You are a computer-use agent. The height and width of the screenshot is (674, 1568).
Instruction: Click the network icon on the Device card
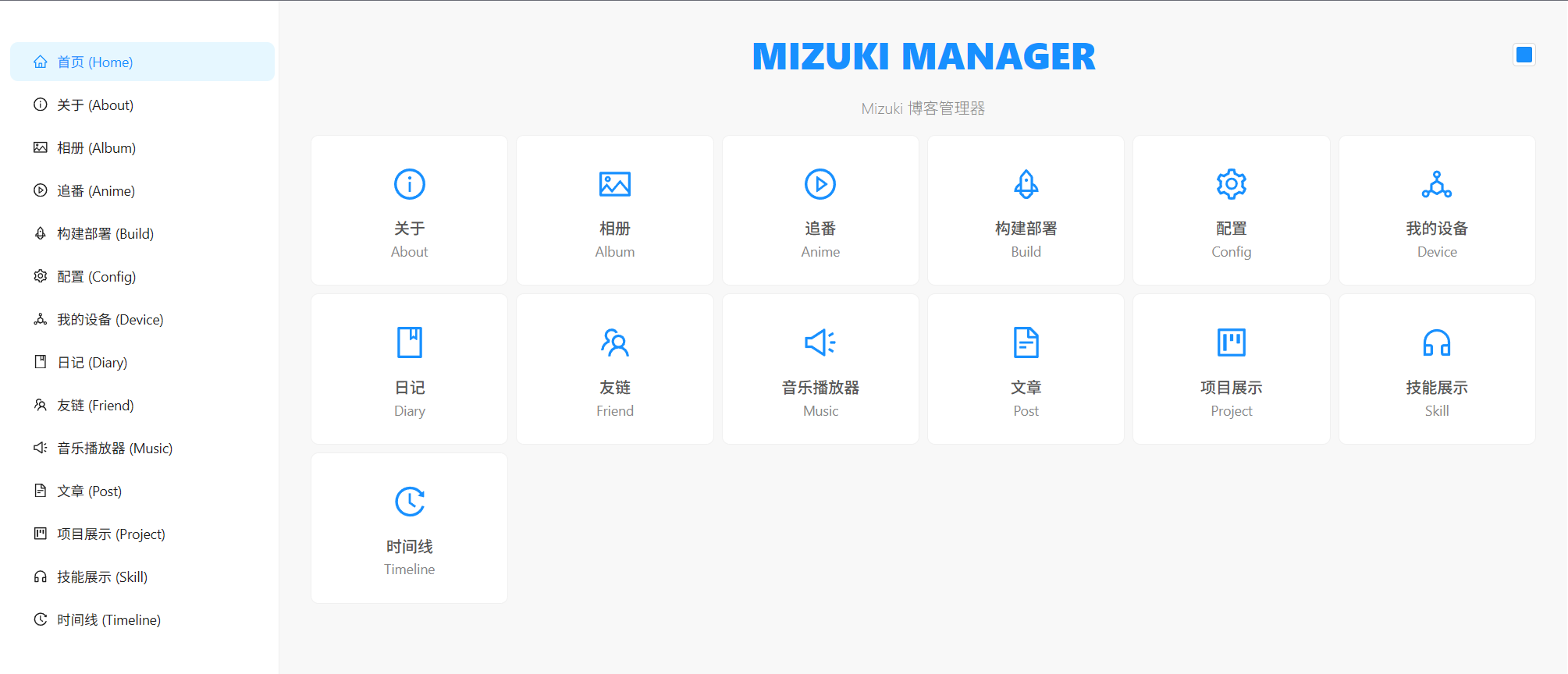coord(1437,184)
